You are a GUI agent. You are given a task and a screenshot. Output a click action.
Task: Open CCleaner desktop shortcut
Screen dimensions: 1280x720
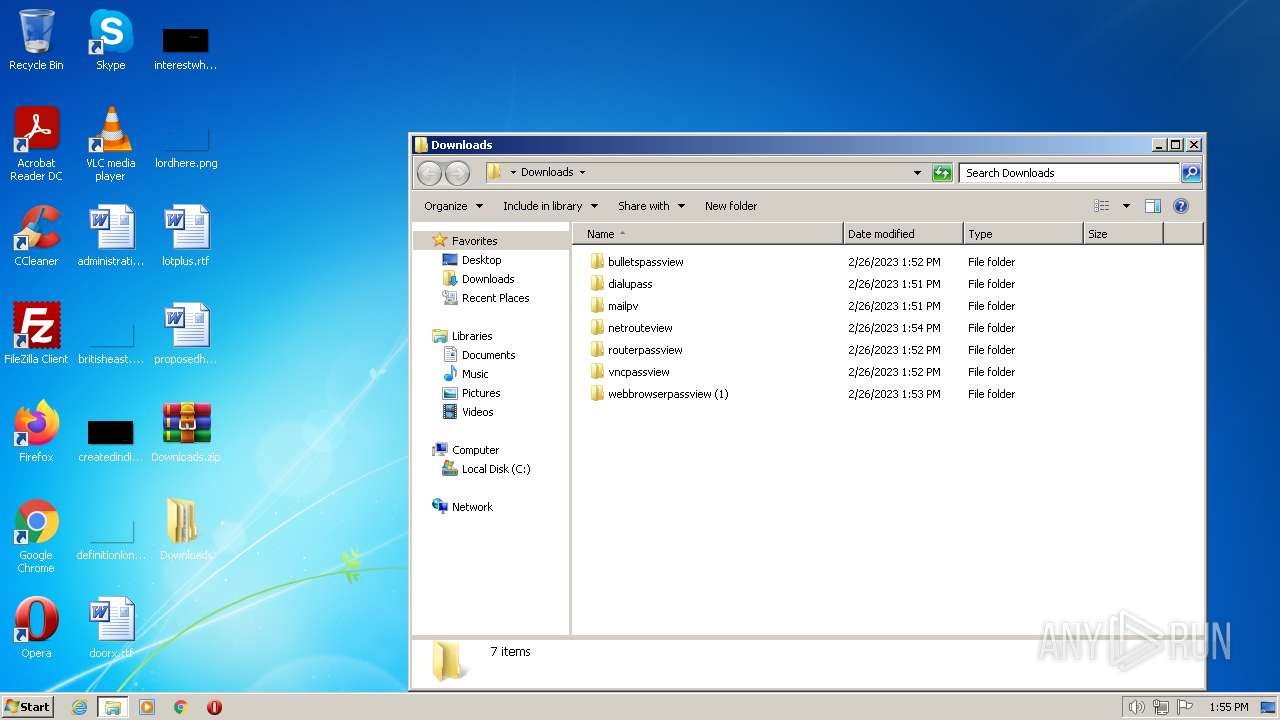(36, 236)
